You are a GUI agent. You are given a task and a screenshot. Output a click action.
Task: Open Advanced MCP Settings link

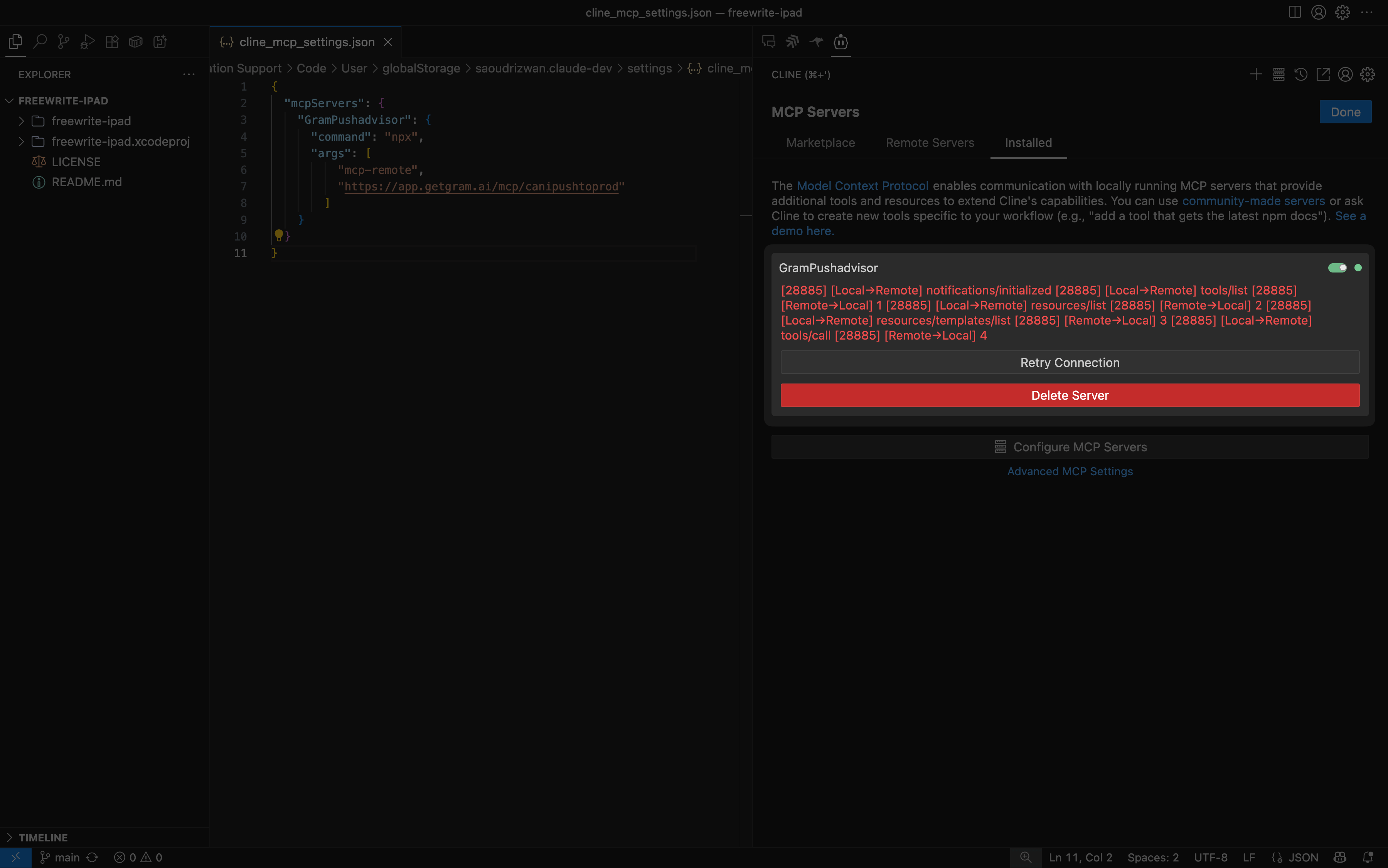click(x=1070, y=471)
